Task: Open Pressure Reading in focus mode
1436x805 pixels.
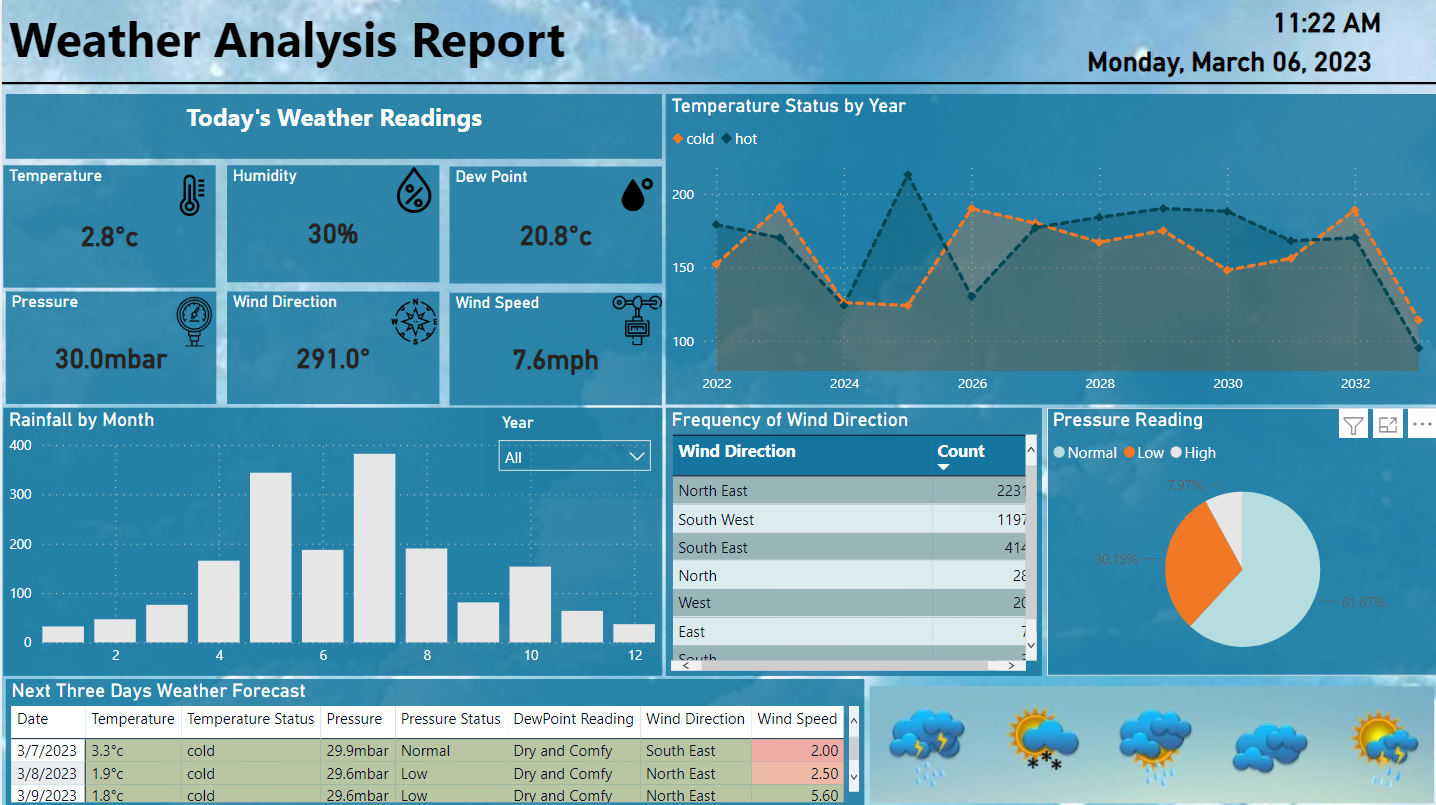Action: pos(1387,423)
